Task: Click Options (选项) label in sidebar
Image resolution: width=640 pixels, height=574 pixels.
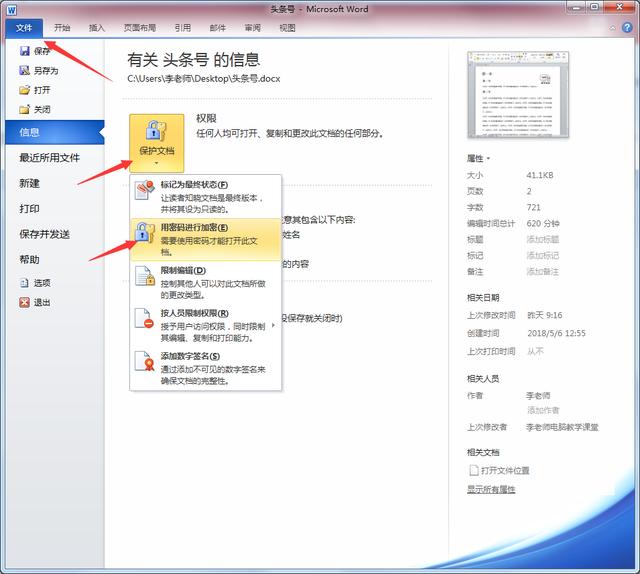Action: pos(42,283)
